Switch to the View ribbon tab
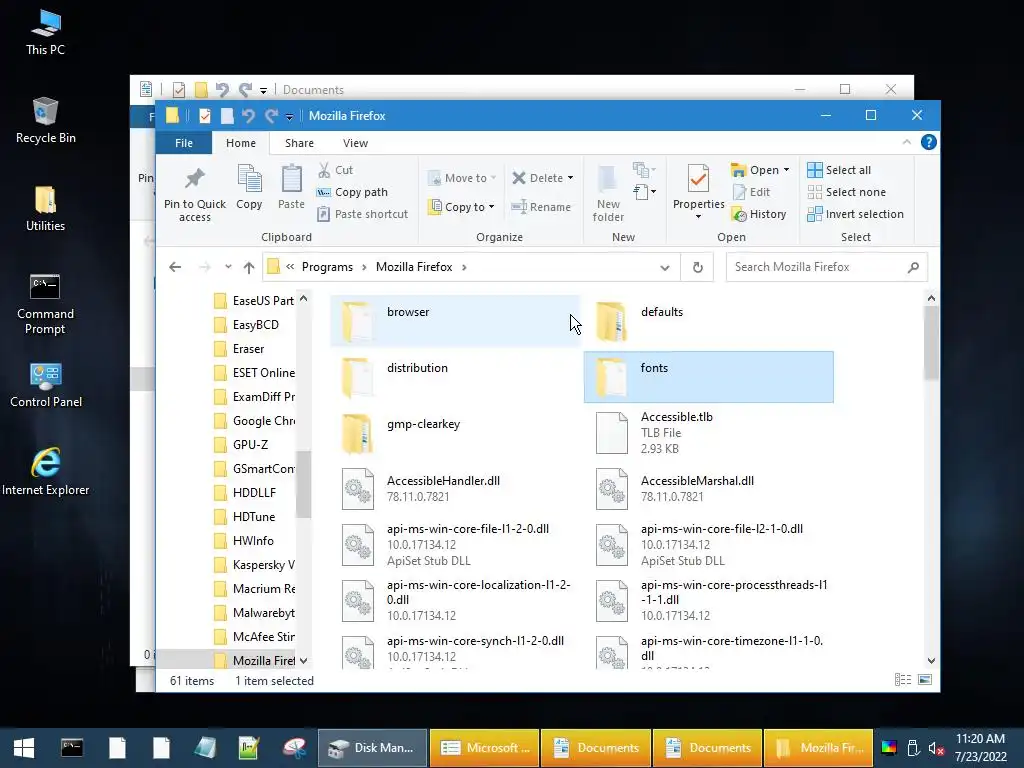 (x=355, y=143)
